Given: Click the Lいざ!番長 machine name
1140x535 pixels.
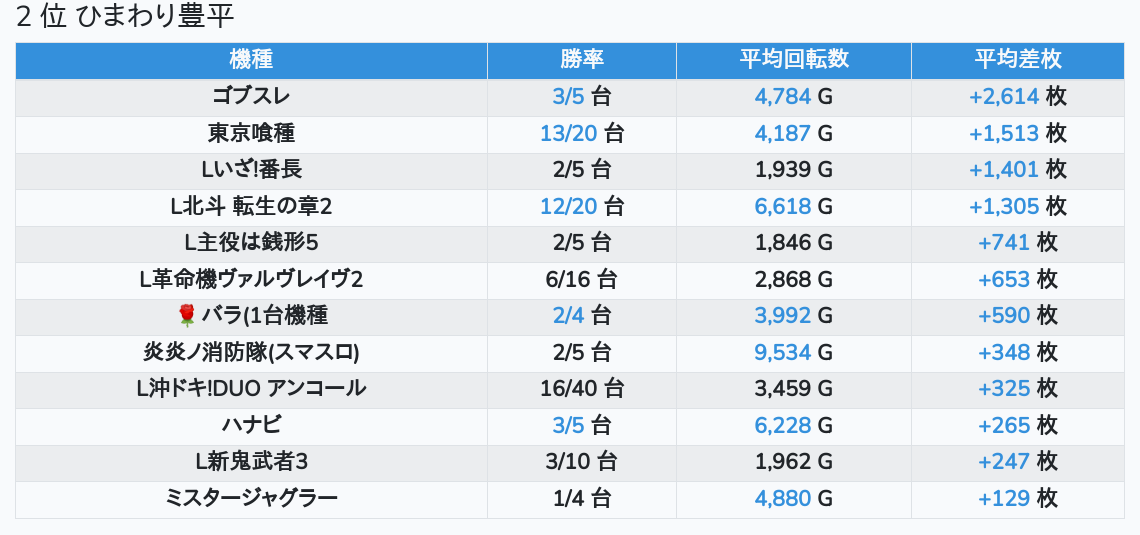Looking at the screenshot, I should point(251,170).
